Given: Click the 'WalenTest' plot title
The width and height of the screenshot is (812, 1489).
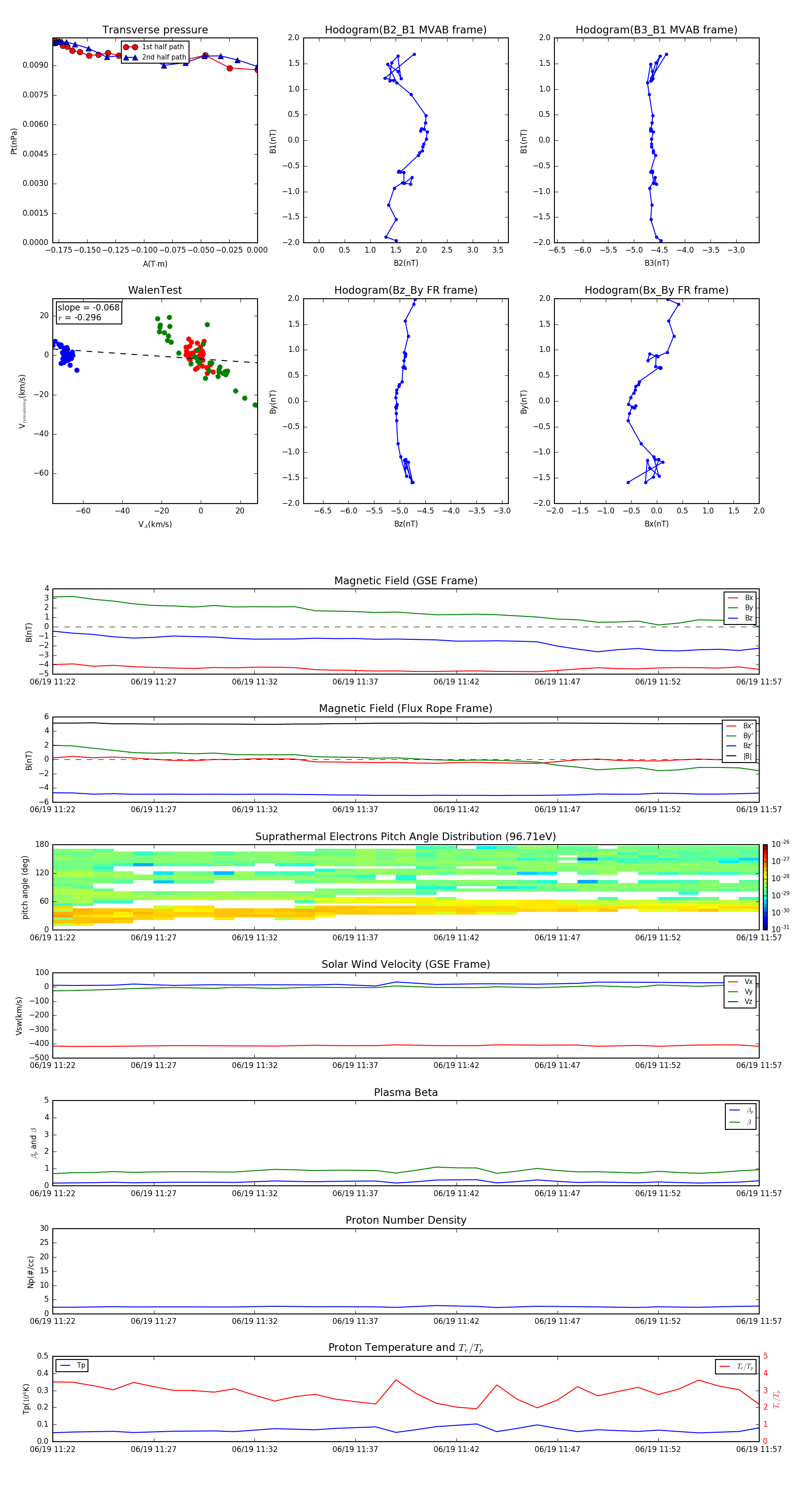Looking at the screenshot, I should (x=155, y=290).
